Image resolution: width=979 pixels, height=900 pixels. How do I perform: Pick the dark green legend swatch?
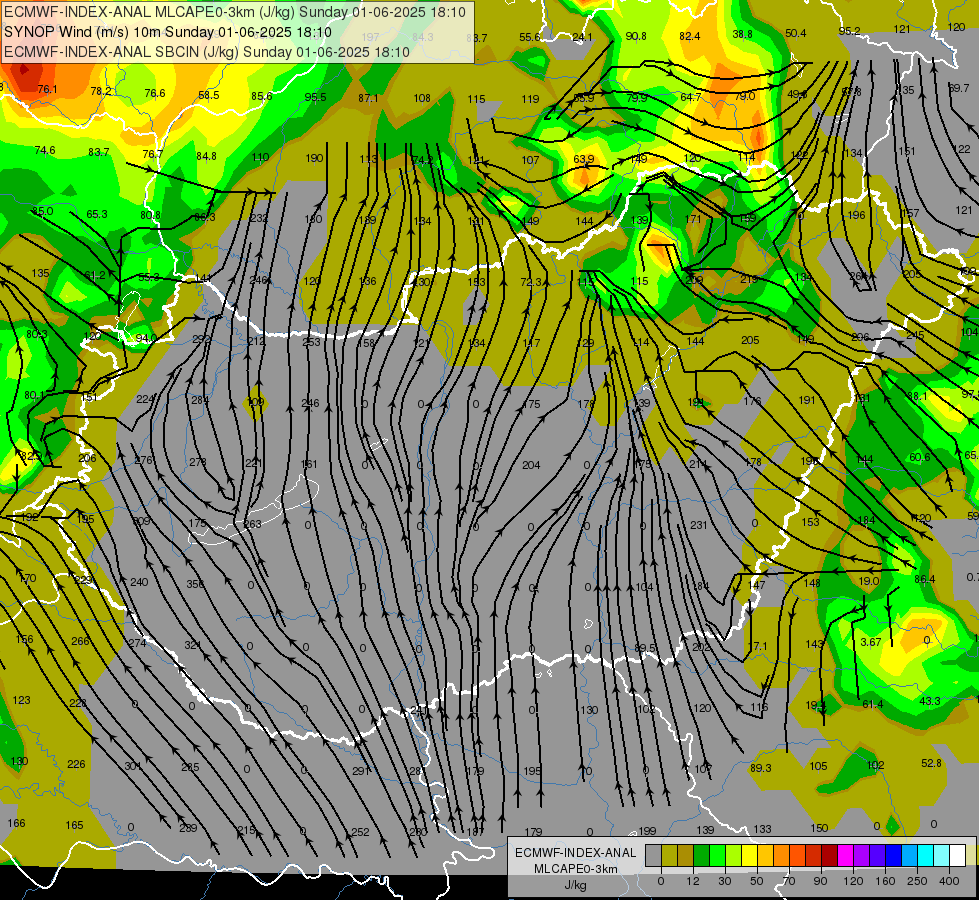pyautogui.click(x=702, y=855)
